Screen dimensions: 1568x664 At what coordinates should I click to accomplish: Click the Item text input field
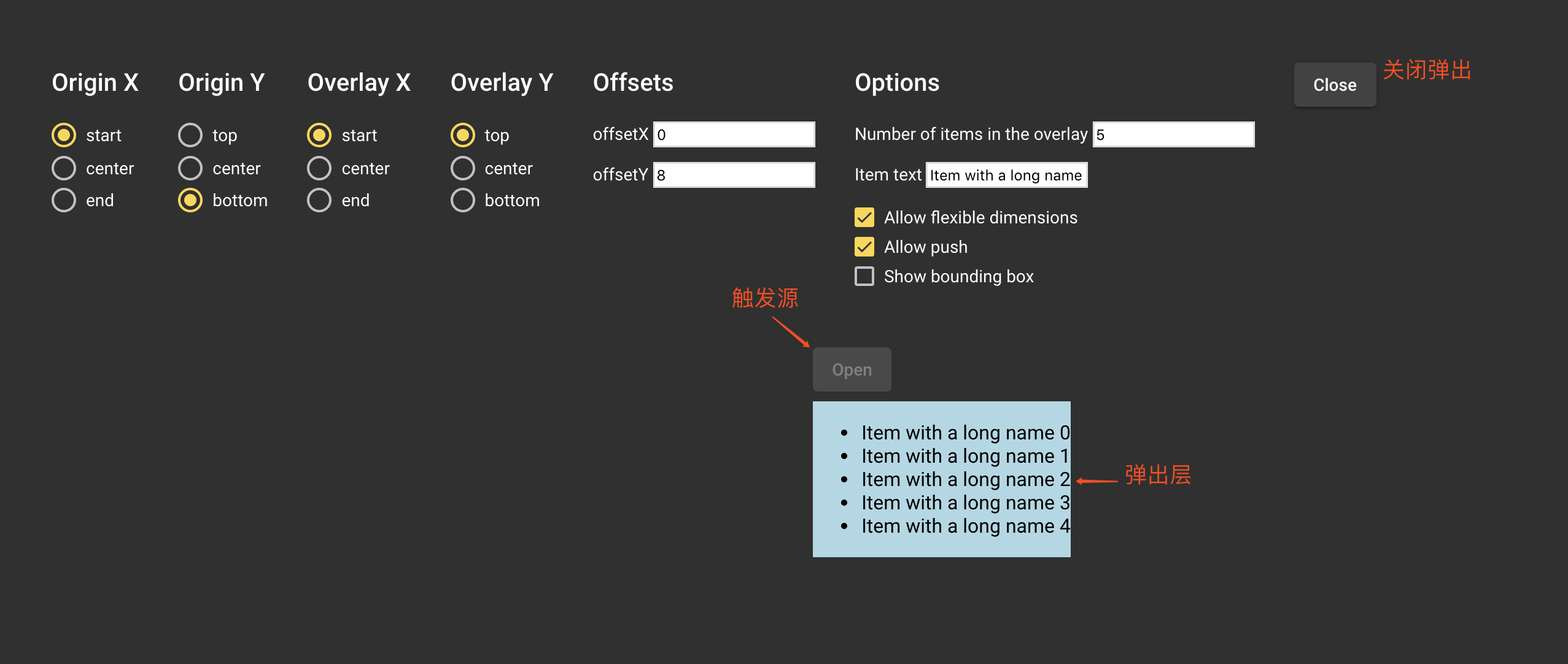(x=1006, y=175)
